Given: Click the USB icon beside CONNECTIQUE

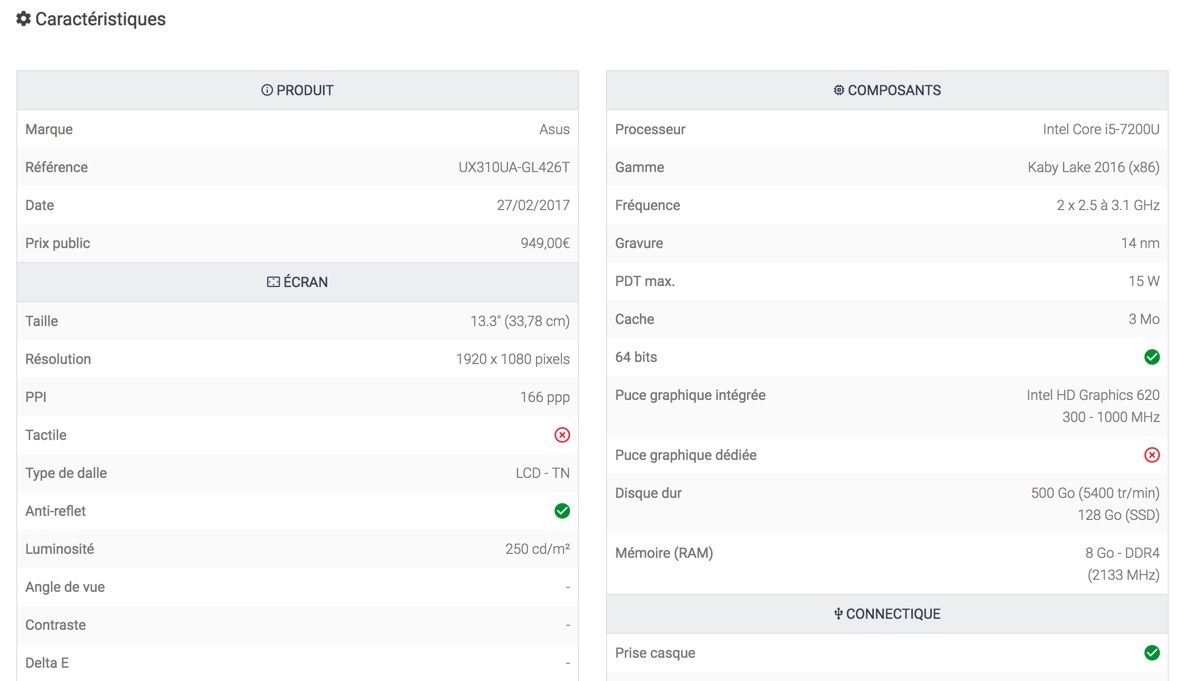Looking at the screenshot, I should click(838, 614).
